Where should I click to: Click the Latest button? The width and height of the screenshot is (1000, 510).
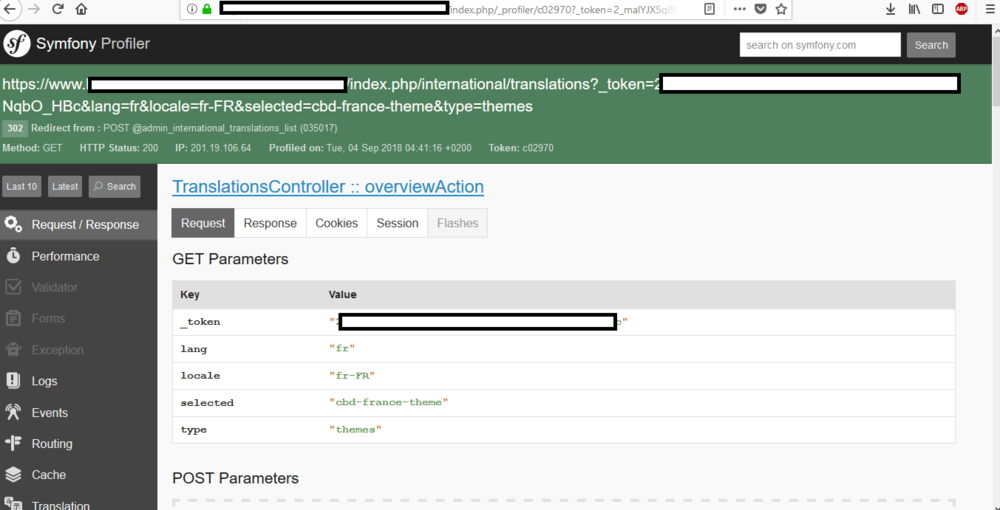(x=65, y=186)
